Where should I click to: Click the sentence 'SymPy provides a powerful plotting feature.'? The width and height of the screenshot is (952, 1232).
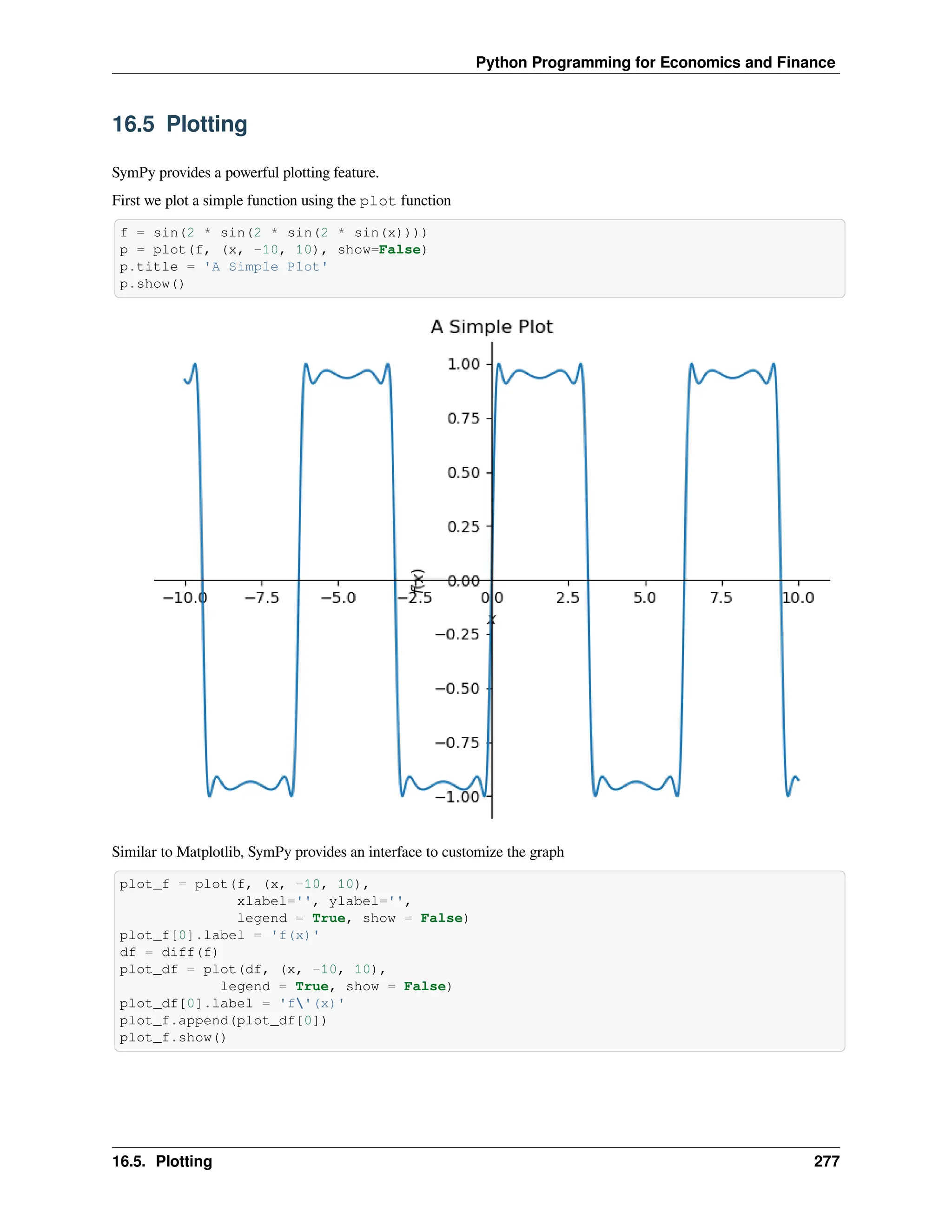tap(245, 172)
